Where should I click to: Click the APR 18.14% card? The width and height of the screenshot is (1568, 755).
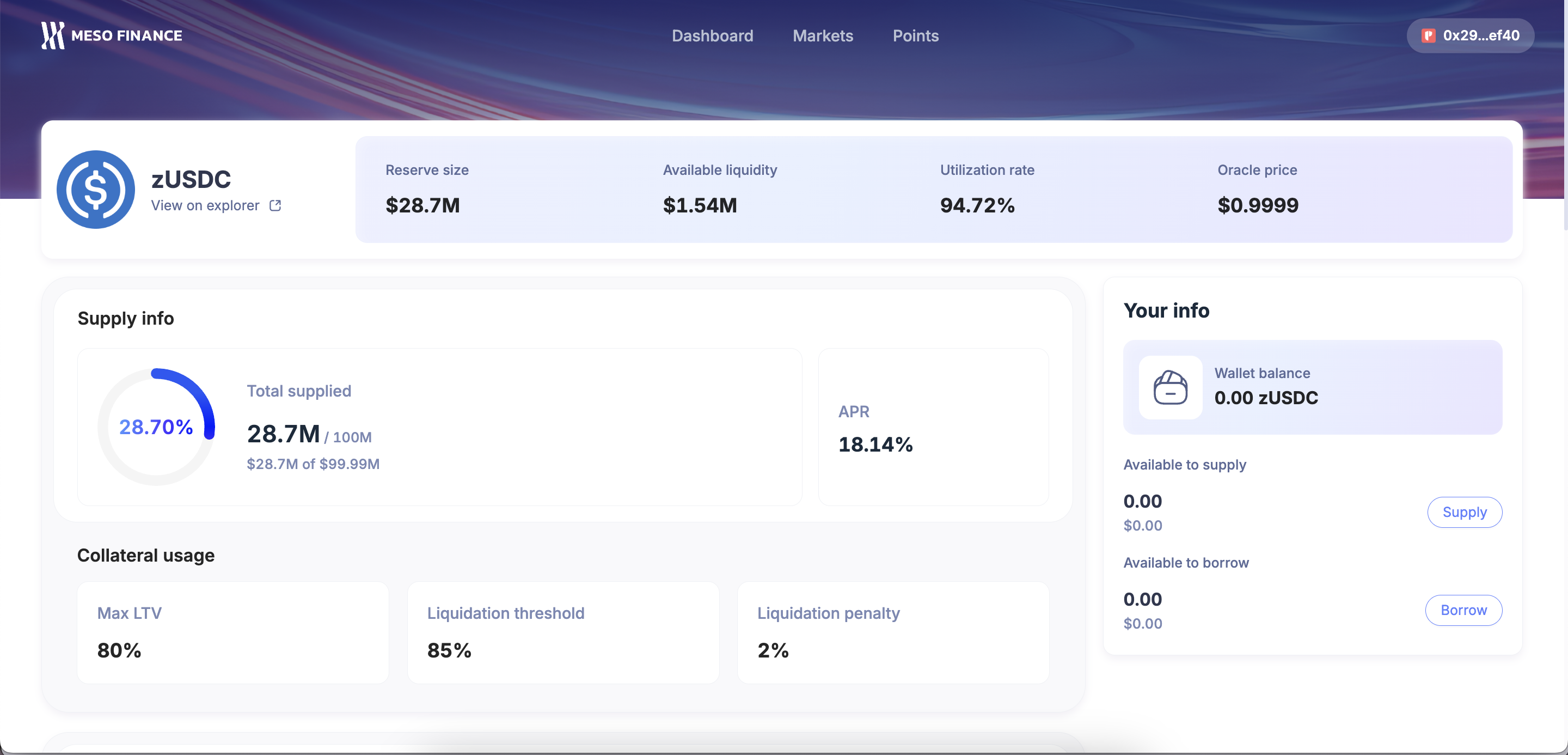(933, 427)
